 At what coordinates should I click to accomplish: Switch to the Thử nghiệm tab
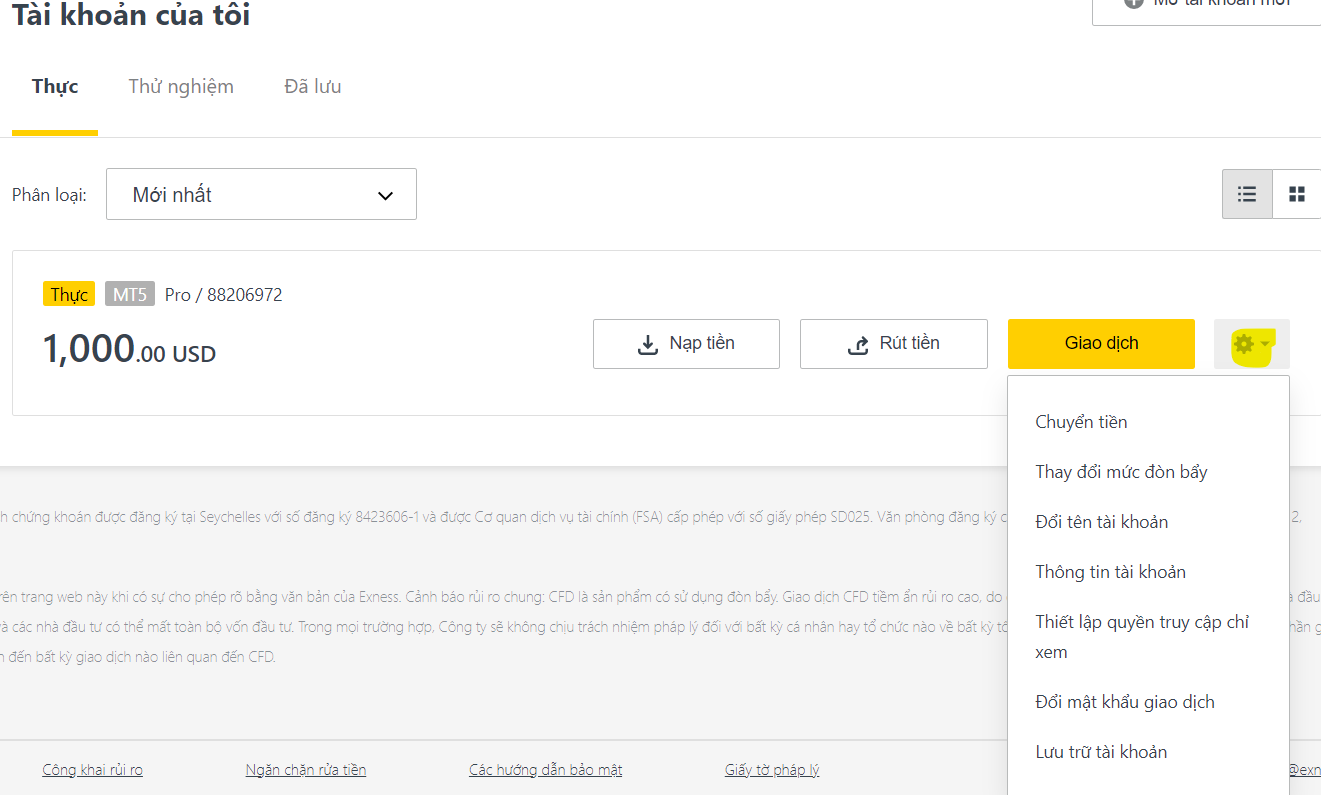coord(181,87)
